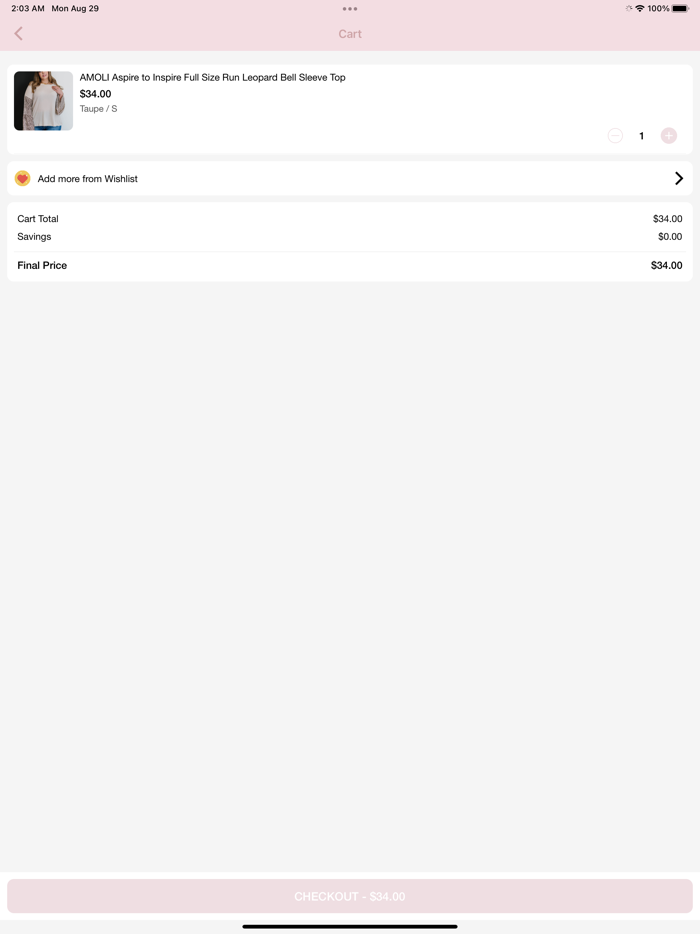Image resolution: width=700 pixels, height=934 pixels.
Task: Tap the Wi-Fi status icon
Action: point(640,9)
